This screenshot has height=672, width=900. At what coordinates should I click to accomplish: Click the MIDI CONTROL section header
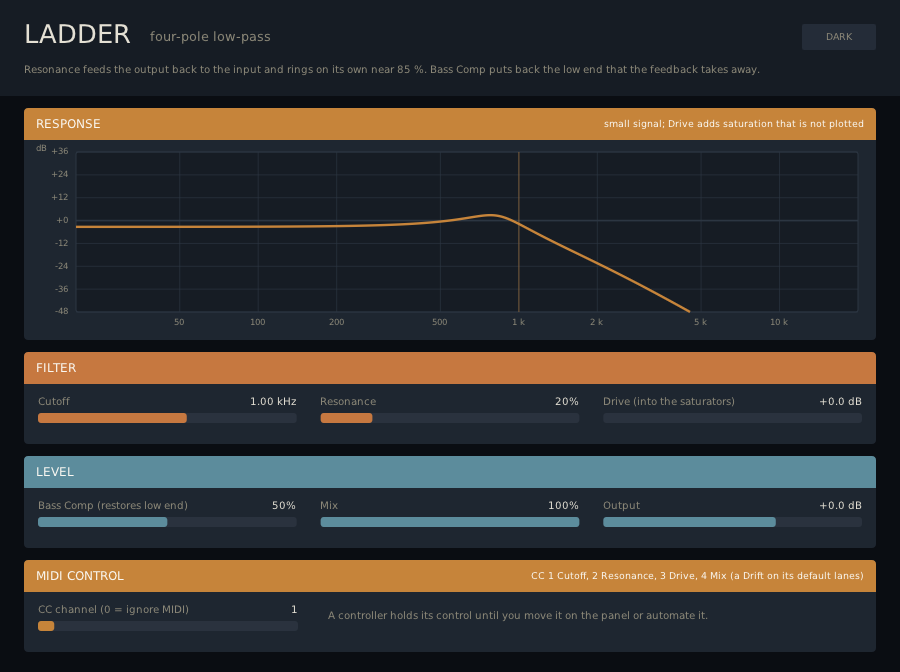pyautogui.click(x=450, y=576)
